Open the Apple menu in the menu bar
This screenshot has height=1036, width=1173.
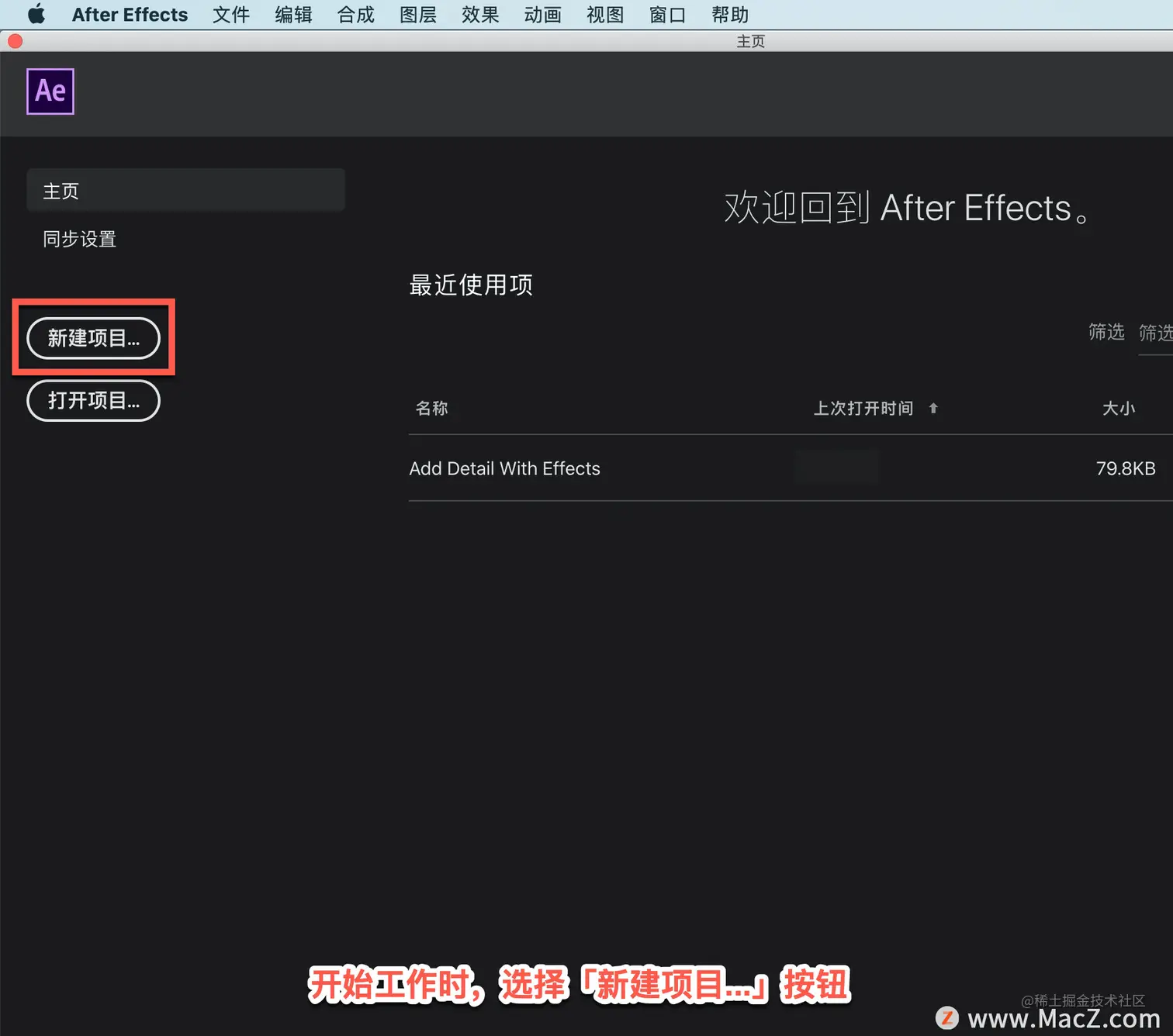coord(35,14)
